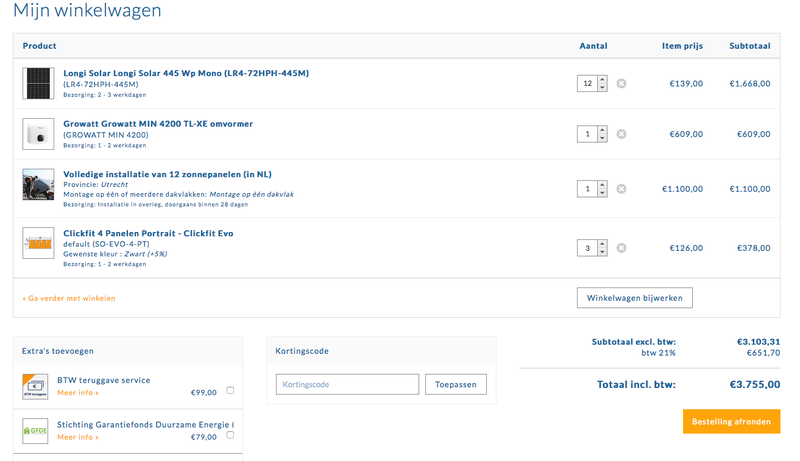Viewport: 800px width, 461px height.
Task: Enable BTW teruggave service checkbox
Action: tap(230, 390)
